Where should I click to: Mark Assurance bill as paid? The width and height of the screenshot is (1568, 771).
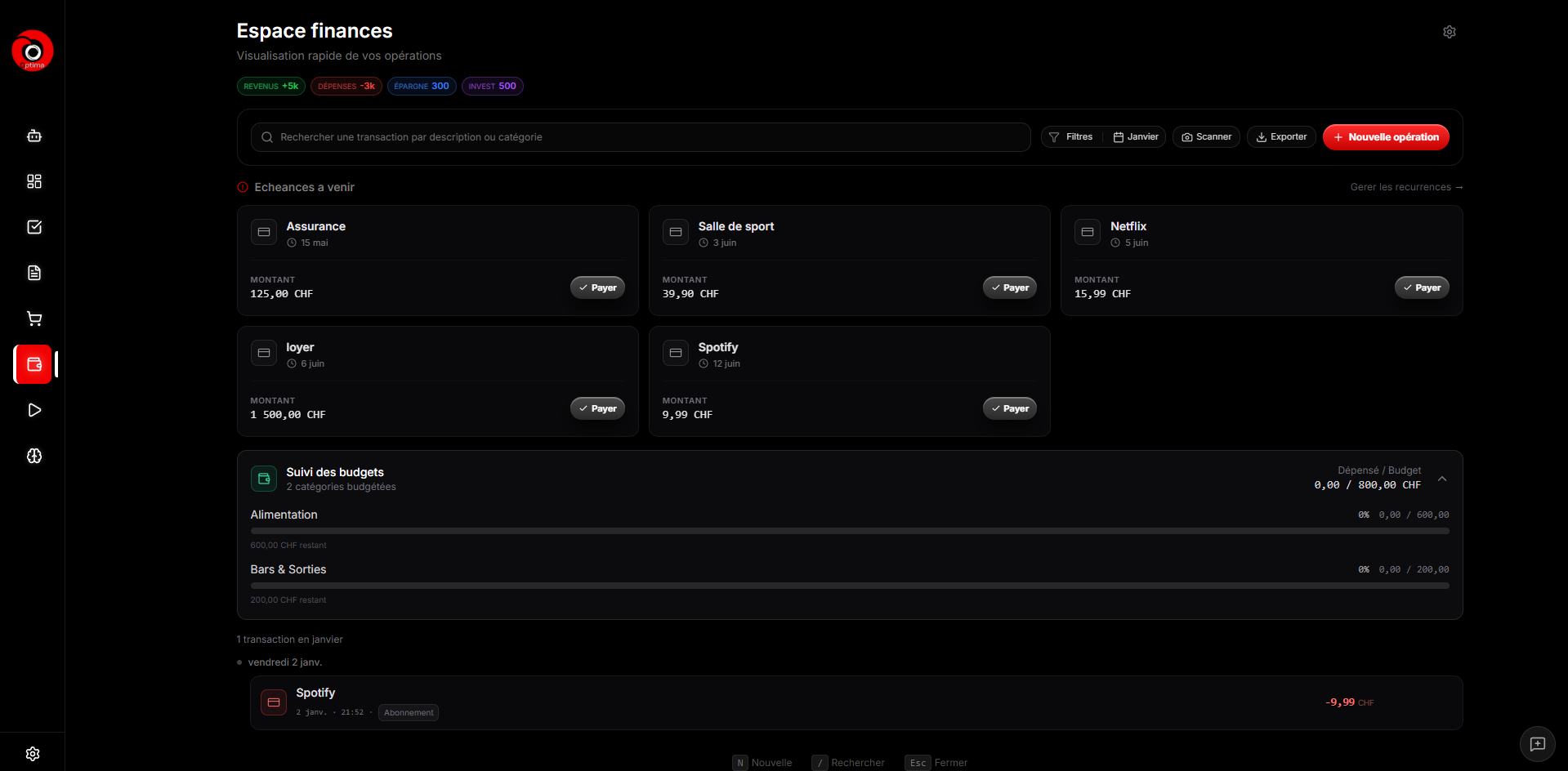(597, 287)
